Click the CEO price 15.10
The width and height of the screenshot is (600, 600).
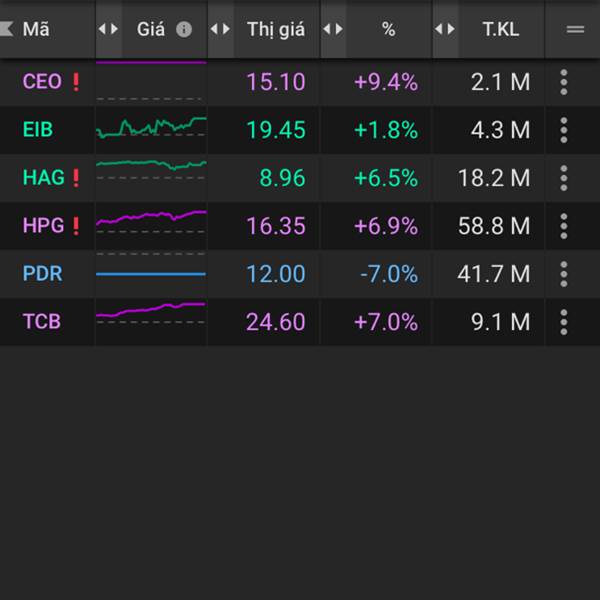(x=276, y=82)
